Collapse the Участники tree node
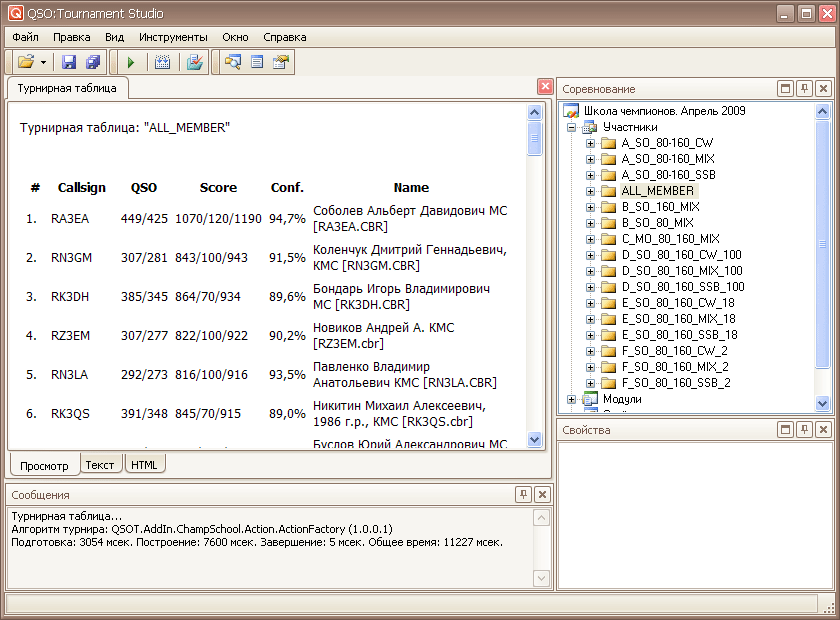The height and width of the screenshot is (620, 840). 573,127
